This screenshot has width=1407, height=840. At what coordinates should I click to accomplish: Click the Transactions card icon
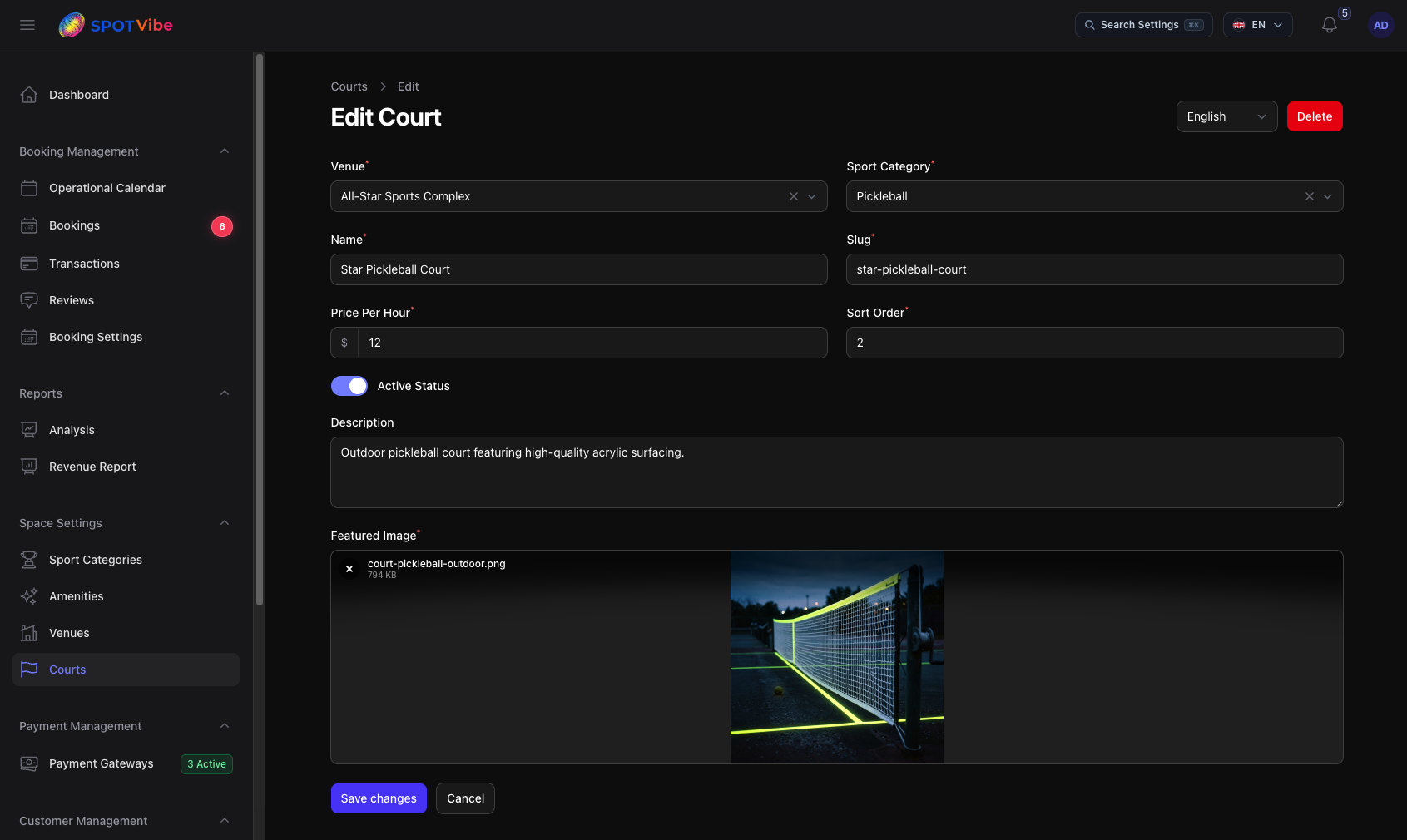click(x=29, y=264)
